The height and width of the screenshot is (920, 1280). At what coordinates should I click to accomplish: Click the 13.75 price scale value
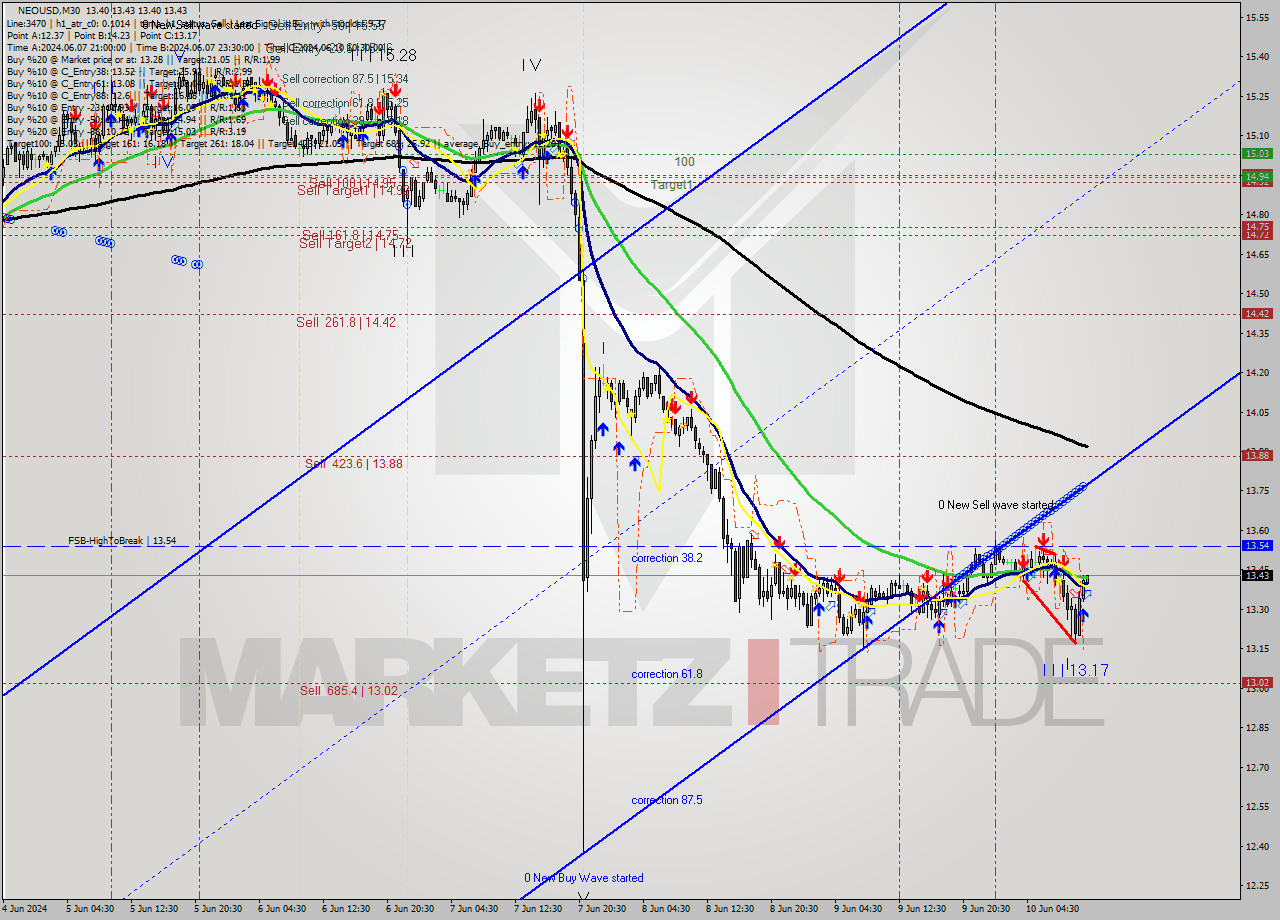tap(1256, 491)
